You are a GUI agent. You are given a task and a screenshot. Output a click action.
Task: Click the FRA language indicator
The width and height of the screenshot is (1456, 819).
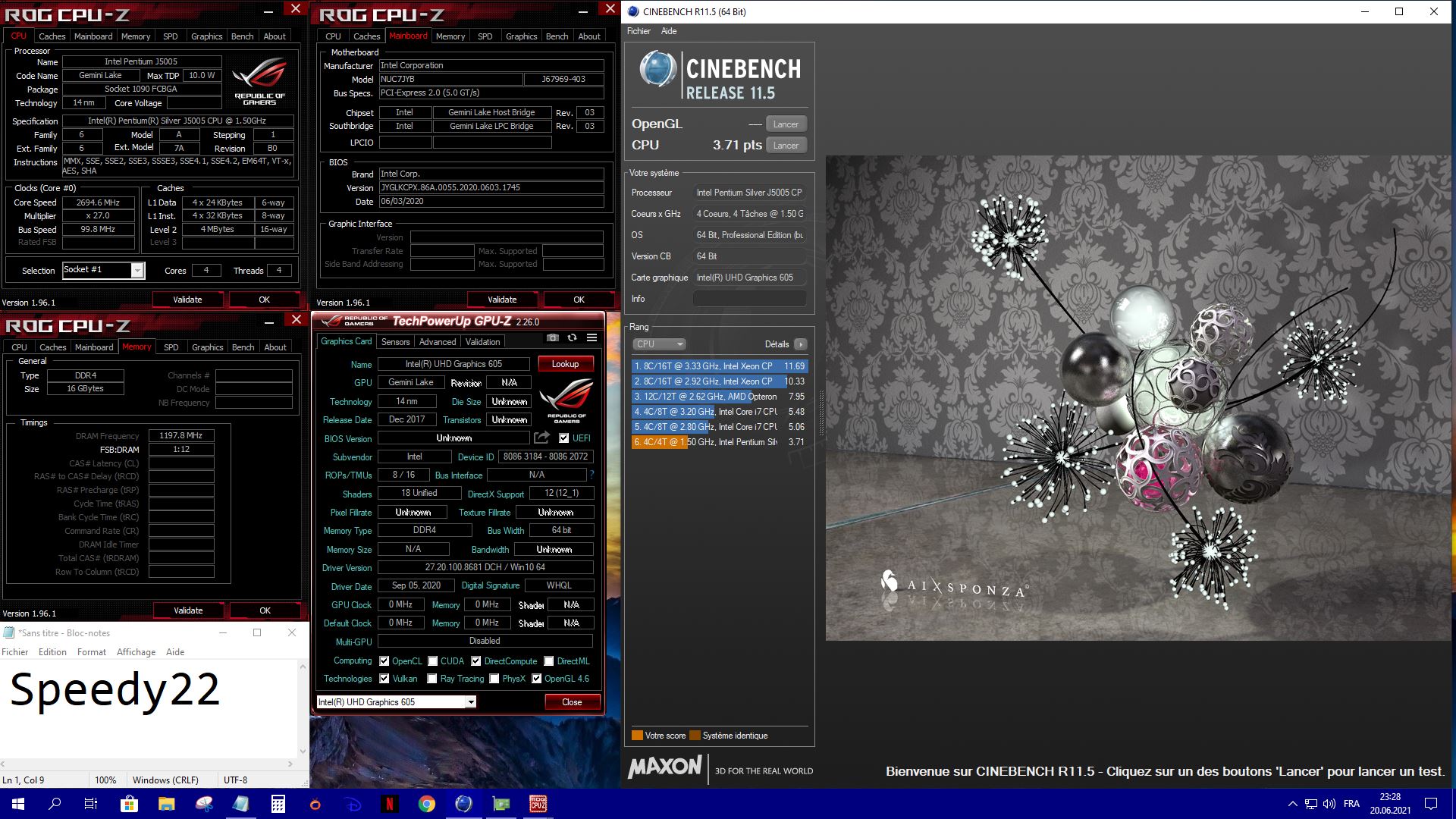[1351, 804]
